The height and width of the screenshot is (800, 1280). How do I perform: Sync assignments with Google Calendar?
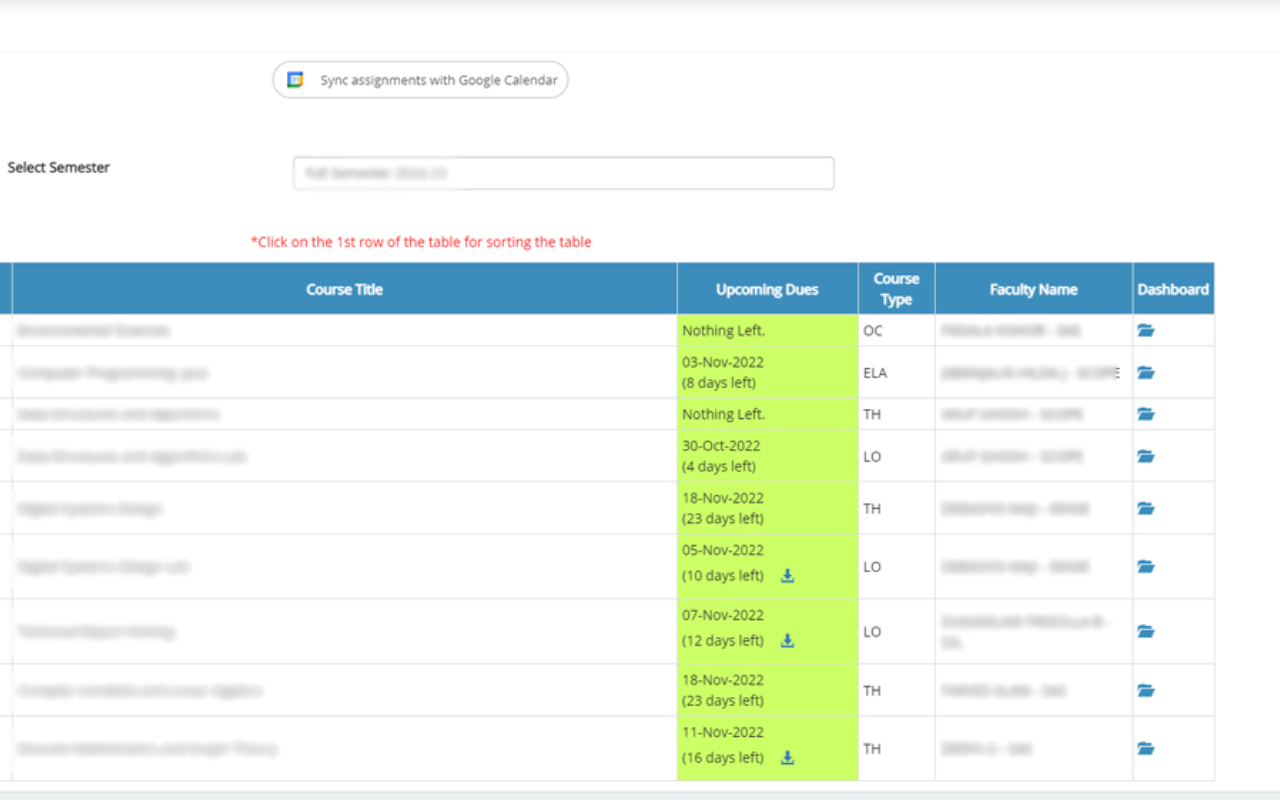(421, 80)
